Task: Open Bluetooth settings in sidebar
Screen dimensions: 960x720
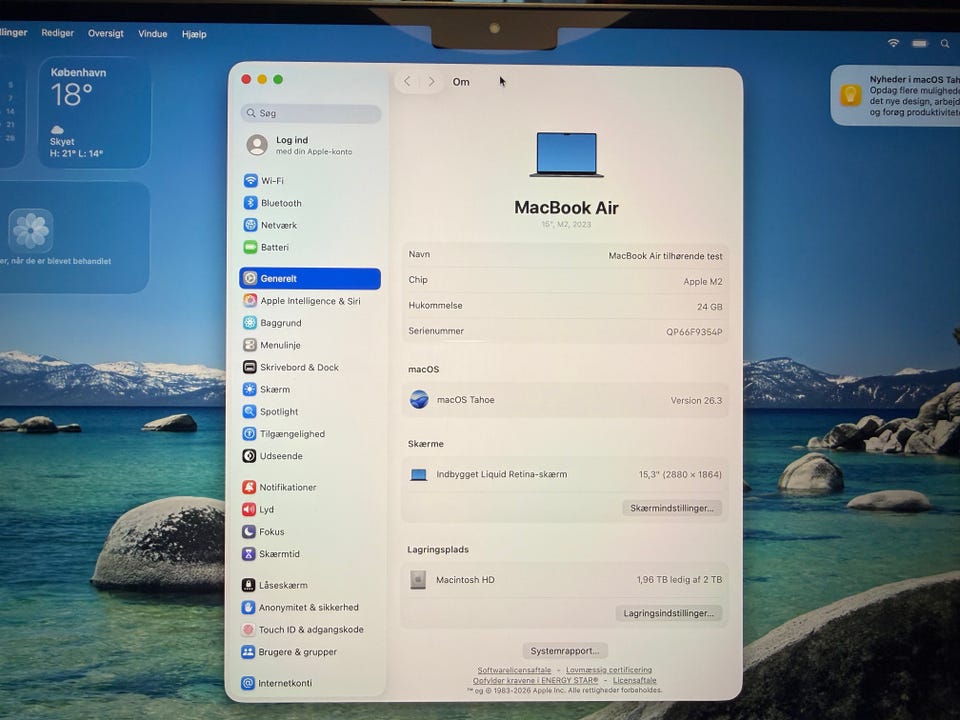Action: click(272, 203)
